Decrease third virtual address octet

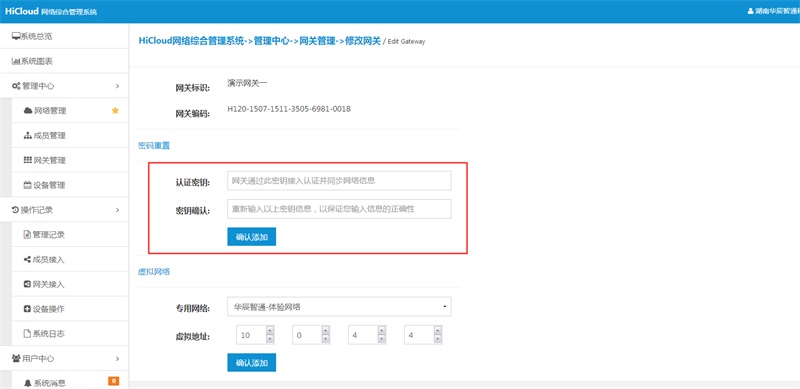click(382, 339)
